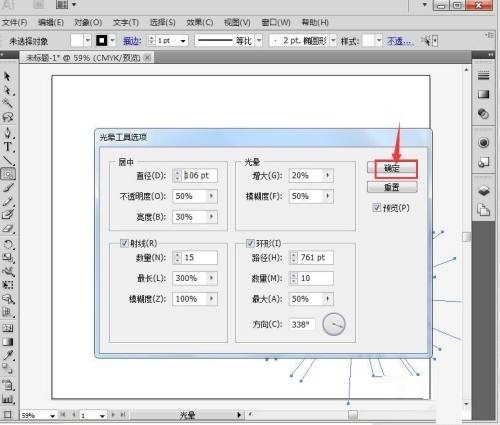Select the Column Graph tool

7,399
